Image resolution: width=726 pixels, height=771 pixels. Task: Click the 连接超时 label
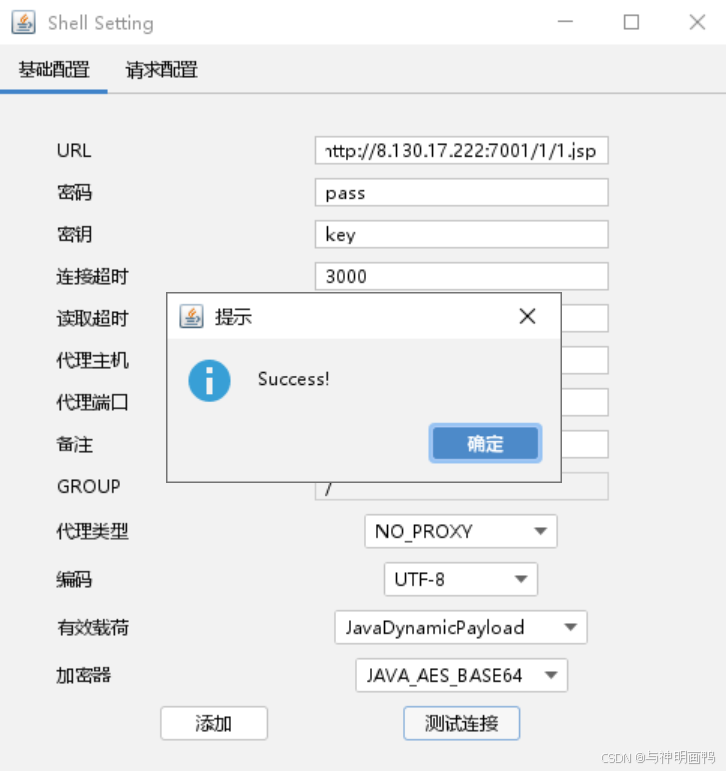tap(92, 276)
